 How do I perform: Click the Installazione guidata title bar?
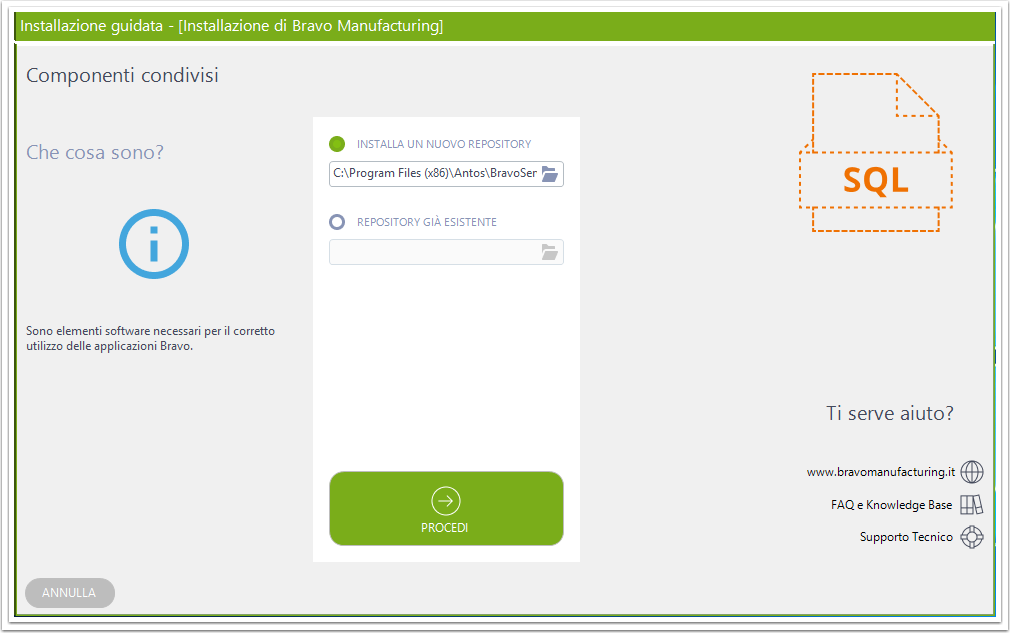(x=504, y=26)
